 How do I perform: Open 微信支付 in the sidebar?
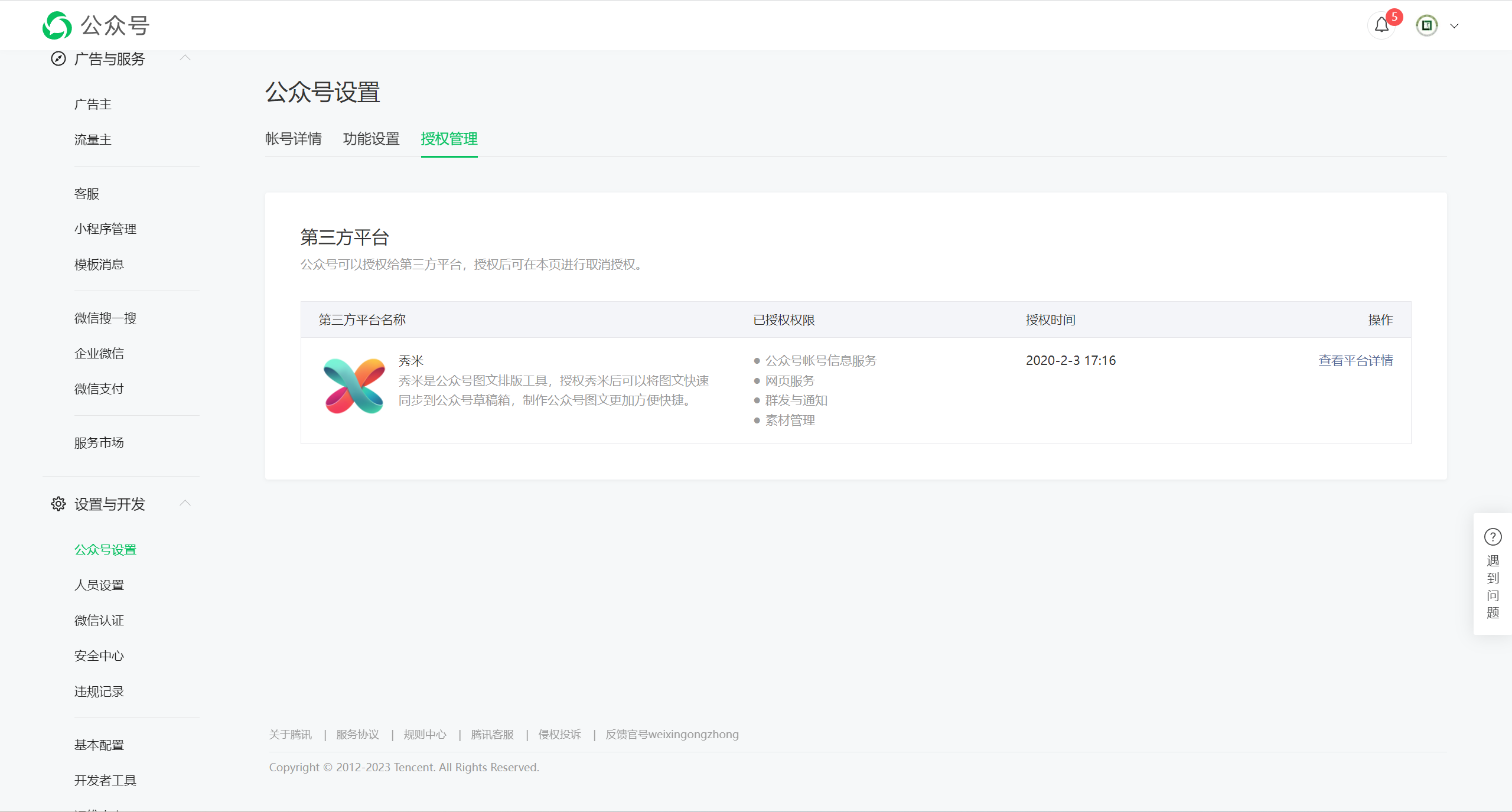(x=99, y=389)
